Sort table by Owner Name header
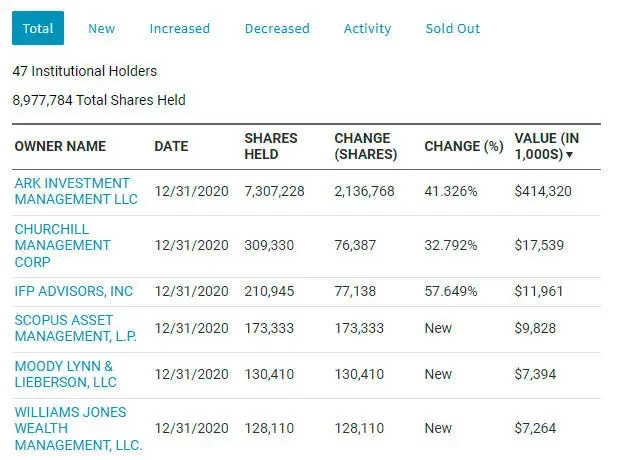625x460 pixels. [x=60, y=146]
